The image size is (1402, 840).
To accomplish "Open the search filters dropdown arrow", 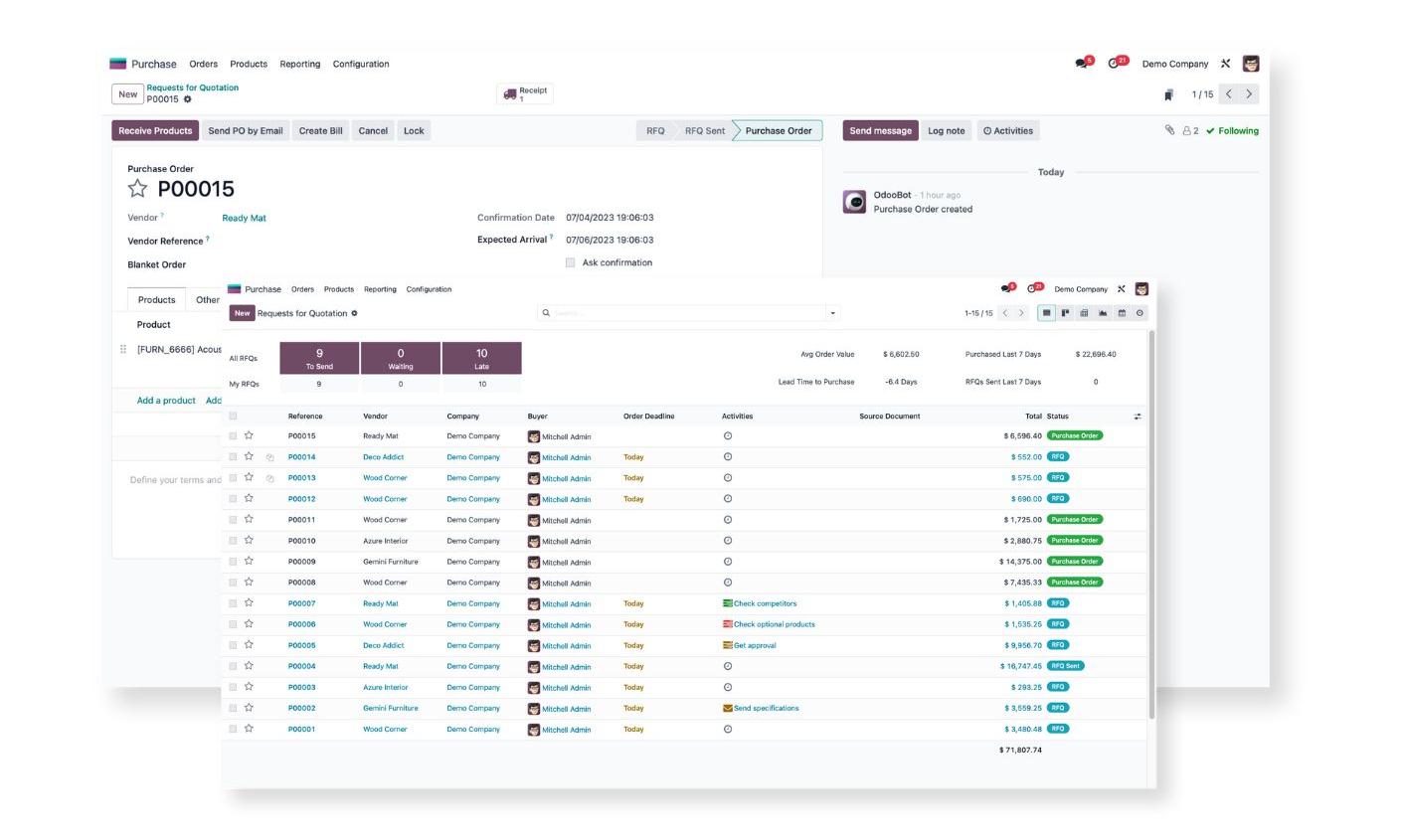I will pyautogui.click(x=832, y=312).
